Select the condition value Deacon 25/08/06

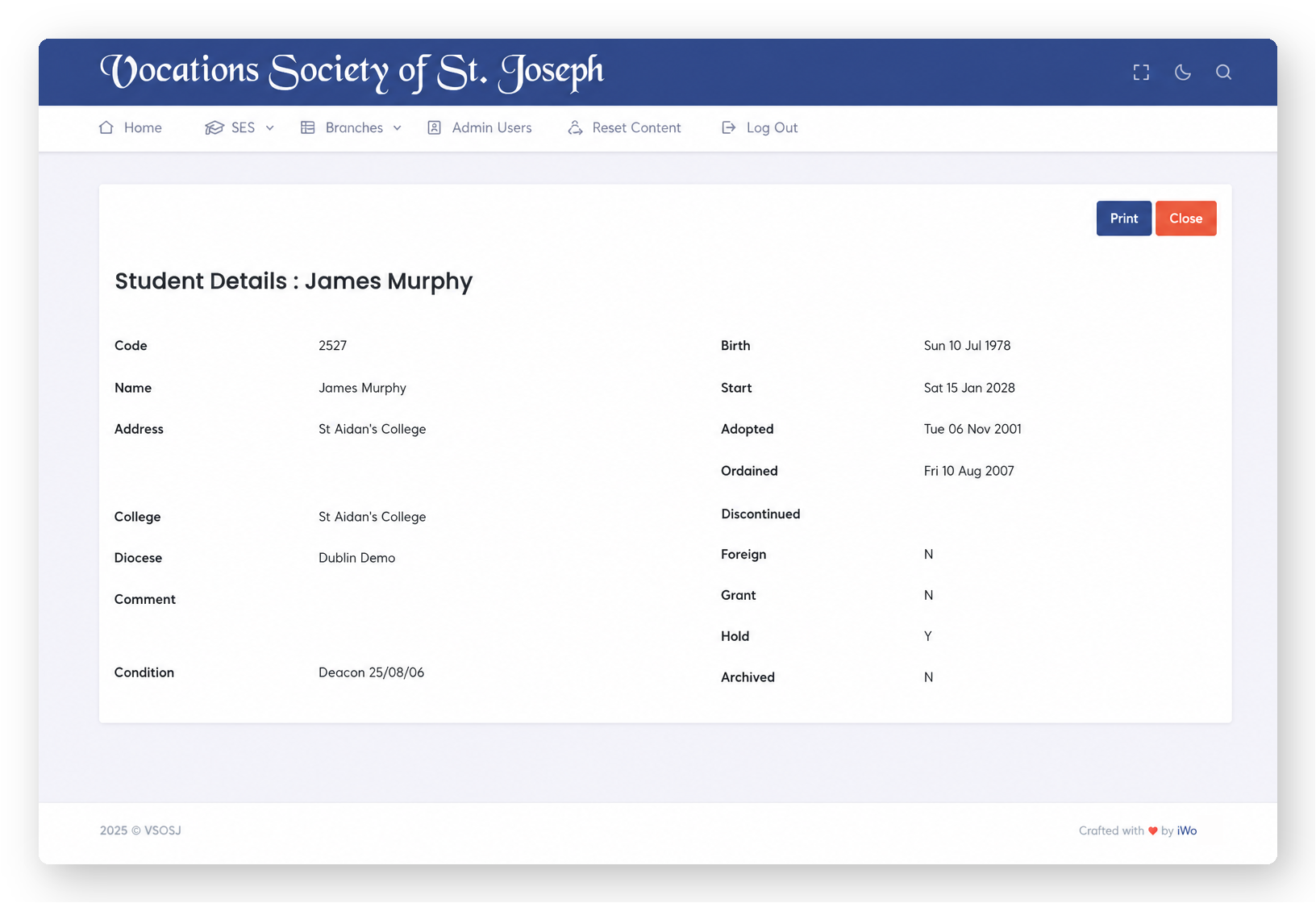[371, 672]
